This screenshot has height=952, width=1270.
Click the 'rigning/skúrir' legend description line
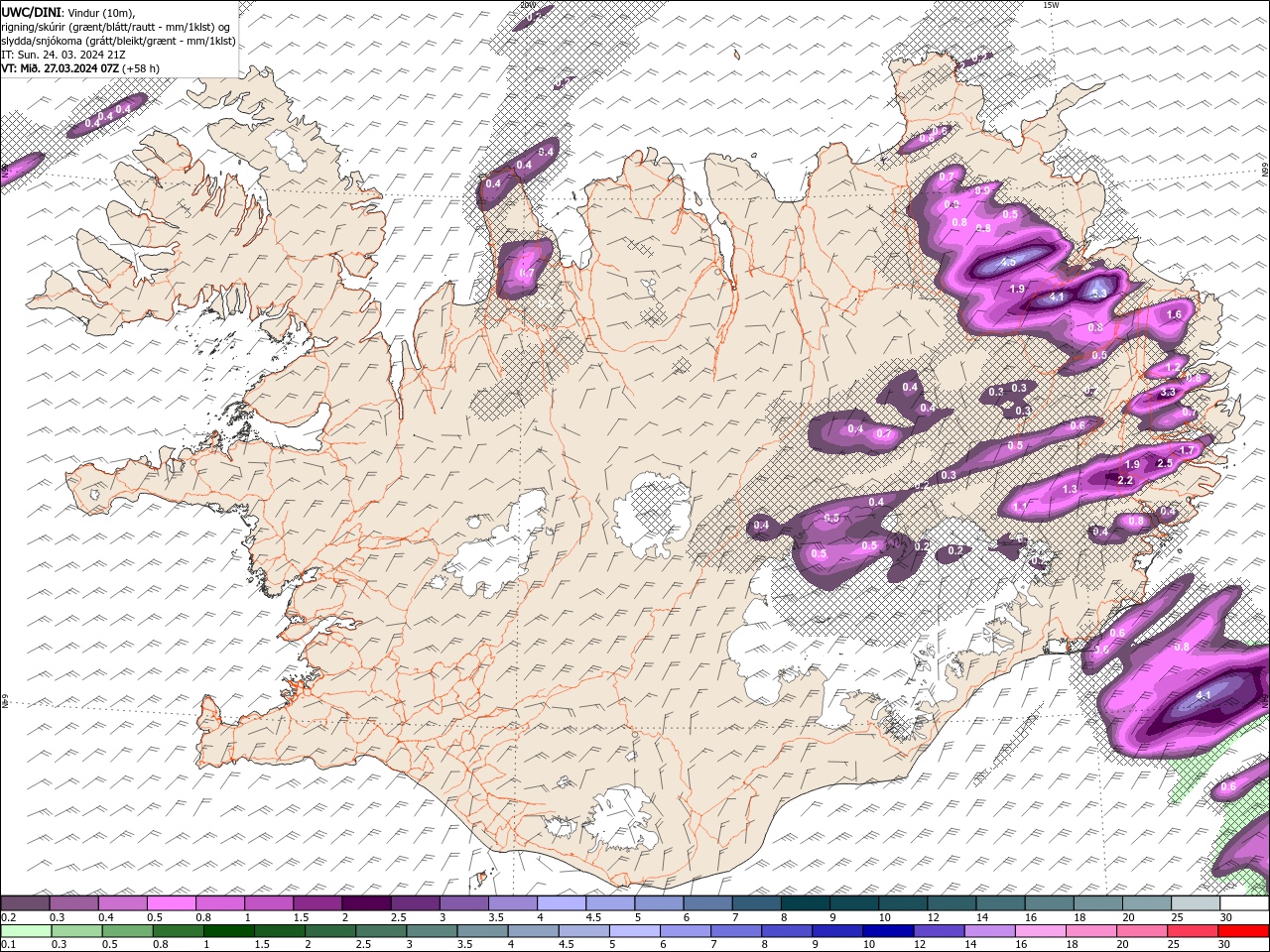point(116,26)
